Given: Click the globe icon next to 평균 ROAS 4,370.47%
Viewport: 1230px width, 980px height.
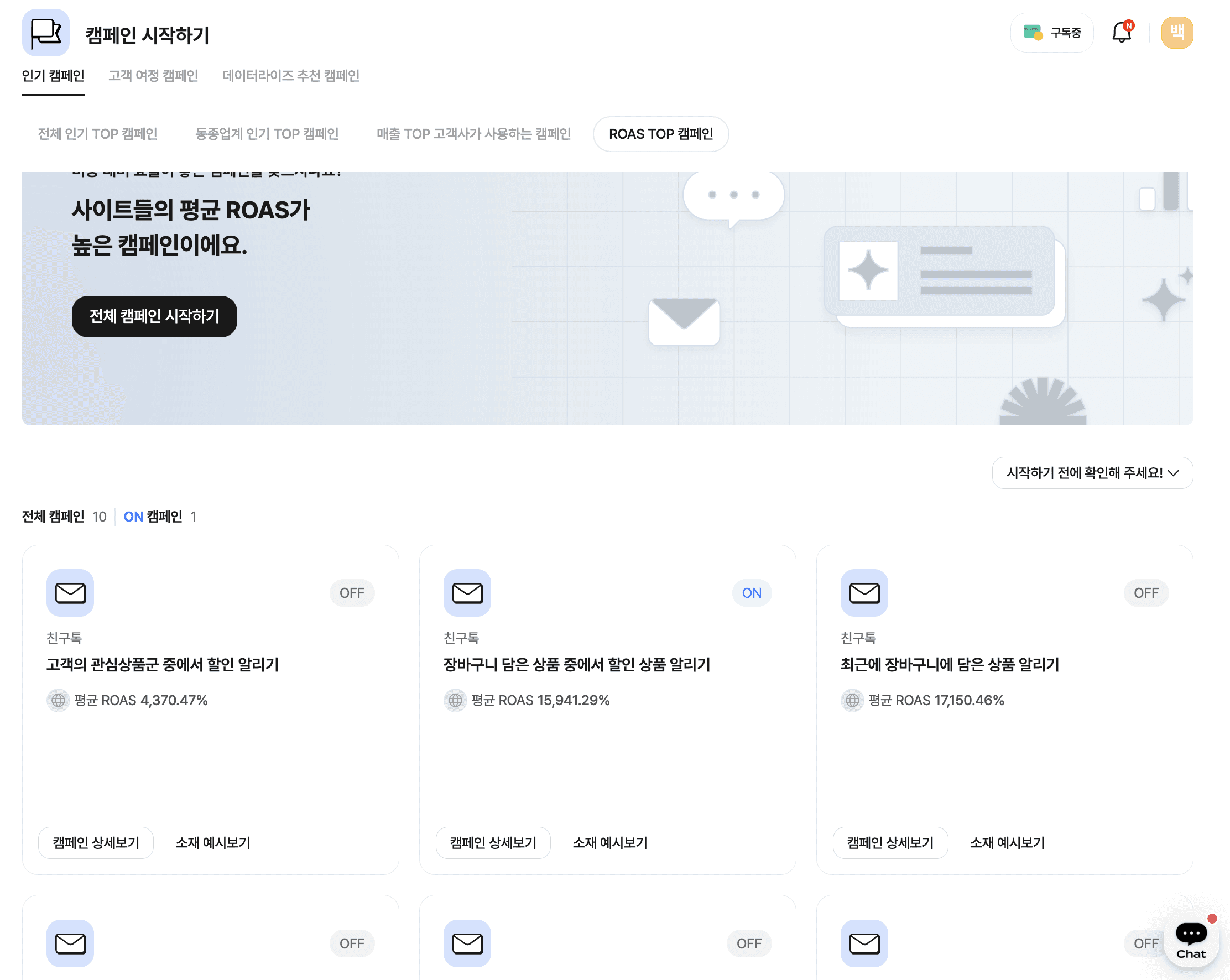Looking at the screenshot, I should pos(58,701).
